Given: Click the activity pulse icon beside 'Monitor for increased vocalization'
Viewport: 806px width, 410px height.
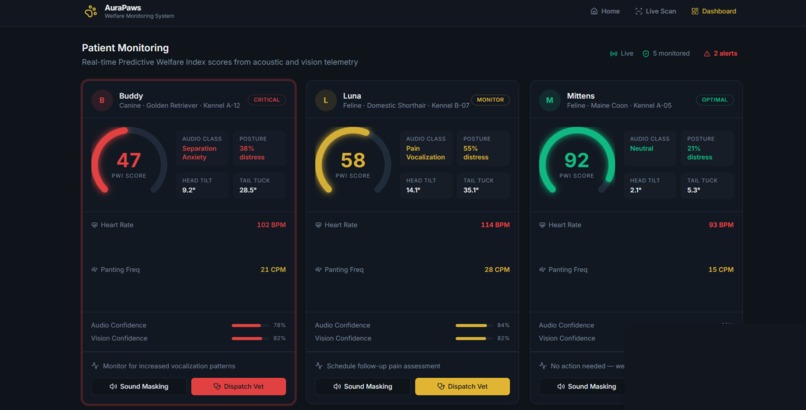Looking at the screenshot, I should click(x=95, y=366).
